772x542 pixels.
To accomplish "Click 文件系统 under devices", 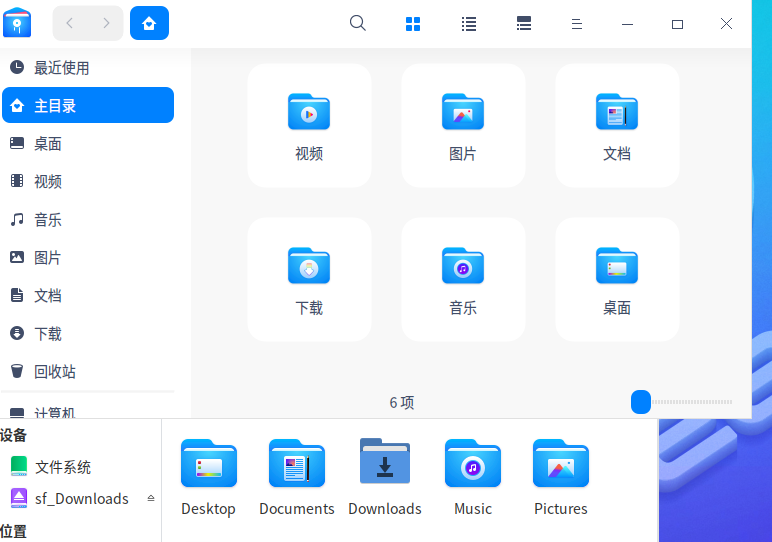I will point(62,467).
